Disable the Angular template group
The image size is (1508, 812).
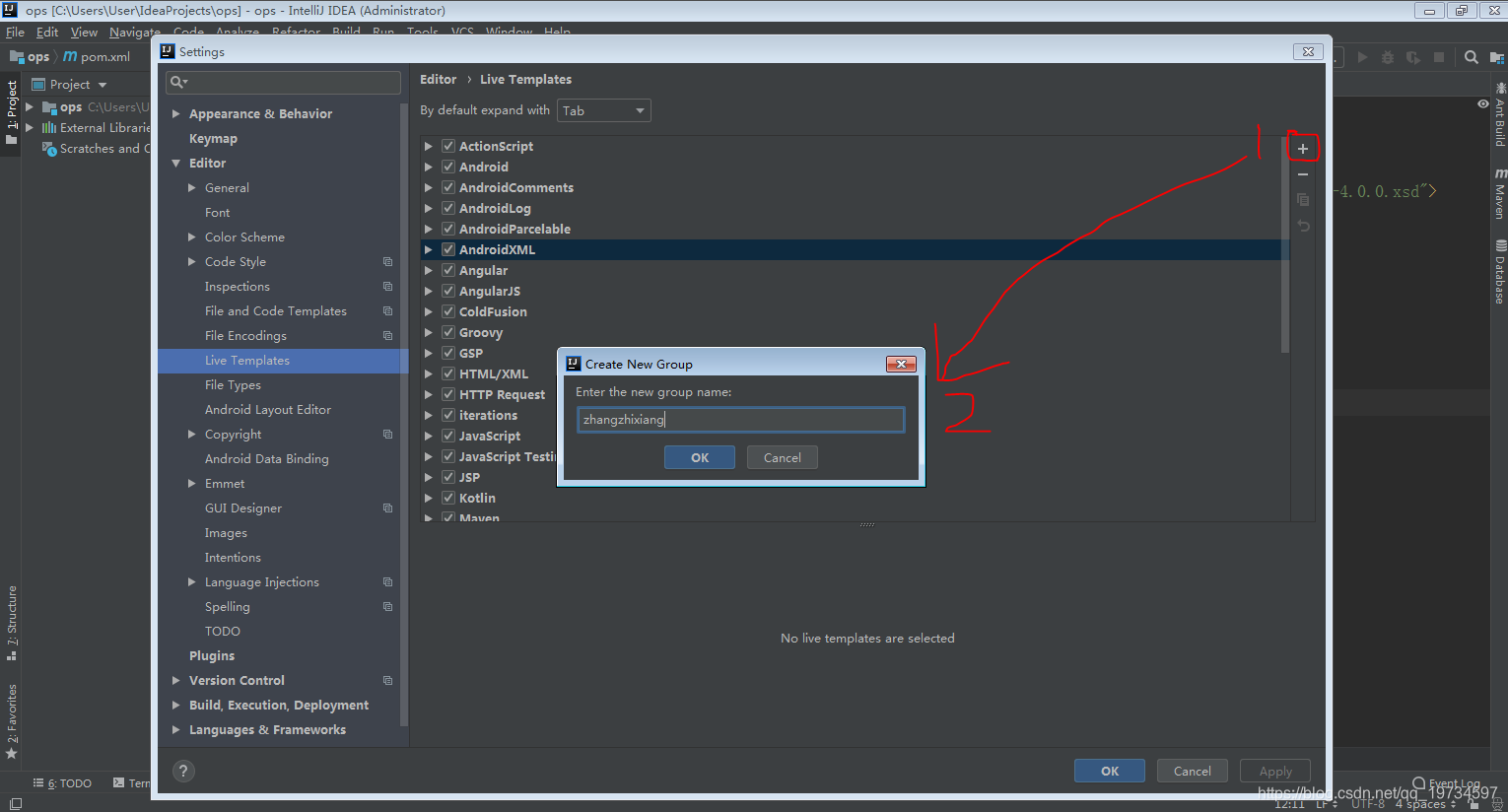point(448,270)
